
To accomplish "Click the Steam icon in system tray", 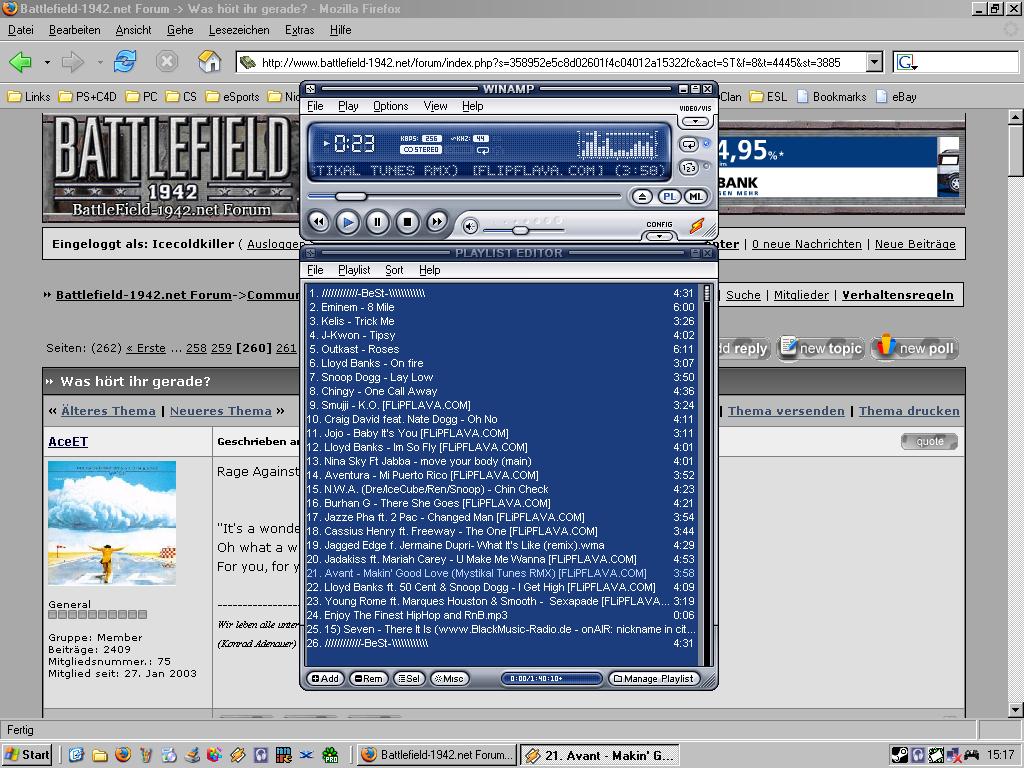I will 899,755.
